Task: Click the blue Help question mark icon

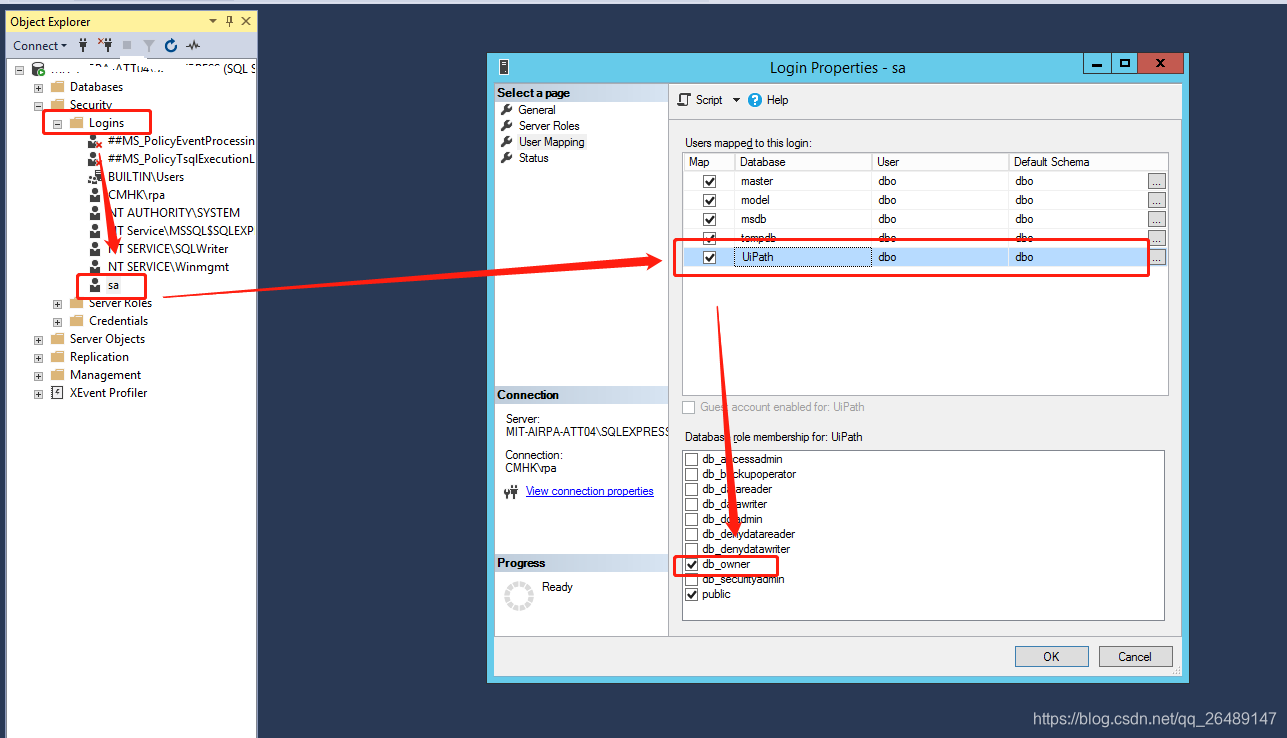Action: point(755,100)
